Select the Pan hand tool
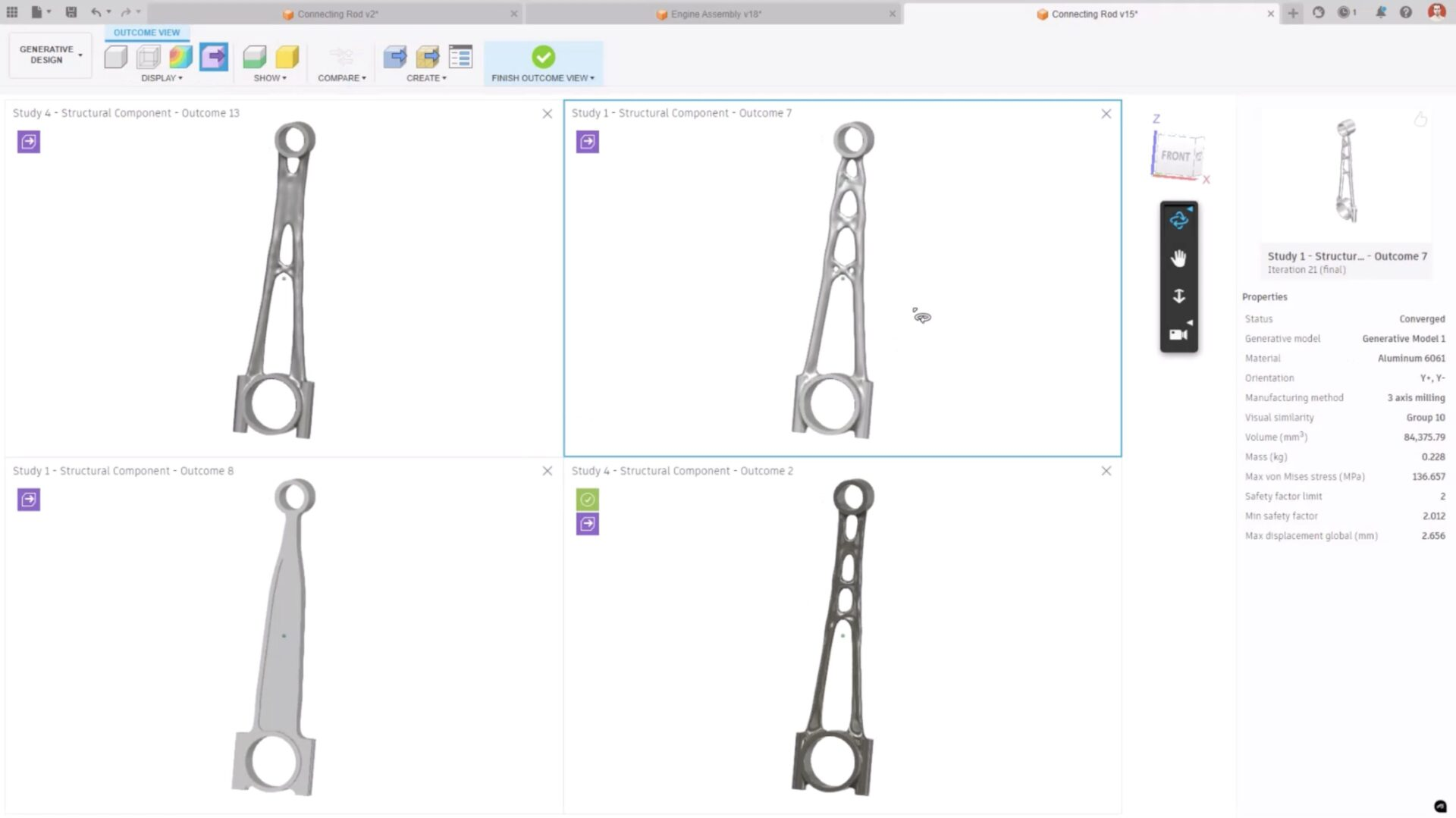The width and height of the screenshot is (1456, 818). tap(1178, 258)
